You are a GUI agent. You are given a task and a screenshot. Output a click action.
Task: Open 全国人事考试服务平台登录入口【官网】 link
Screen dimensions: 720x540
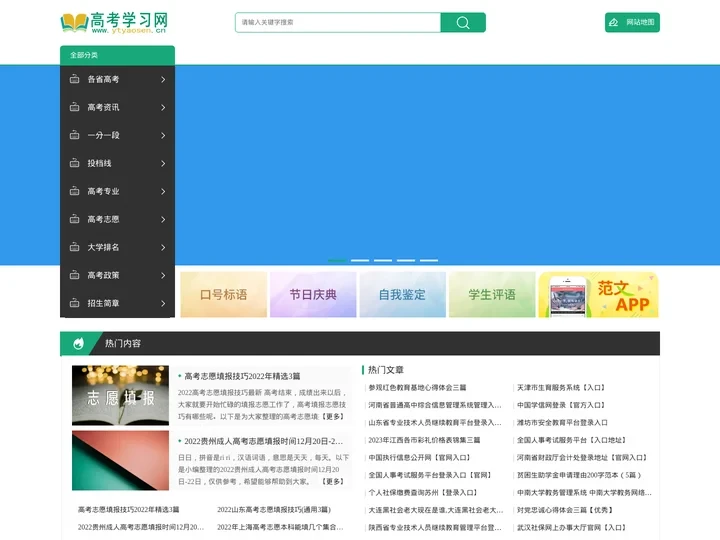430,475
